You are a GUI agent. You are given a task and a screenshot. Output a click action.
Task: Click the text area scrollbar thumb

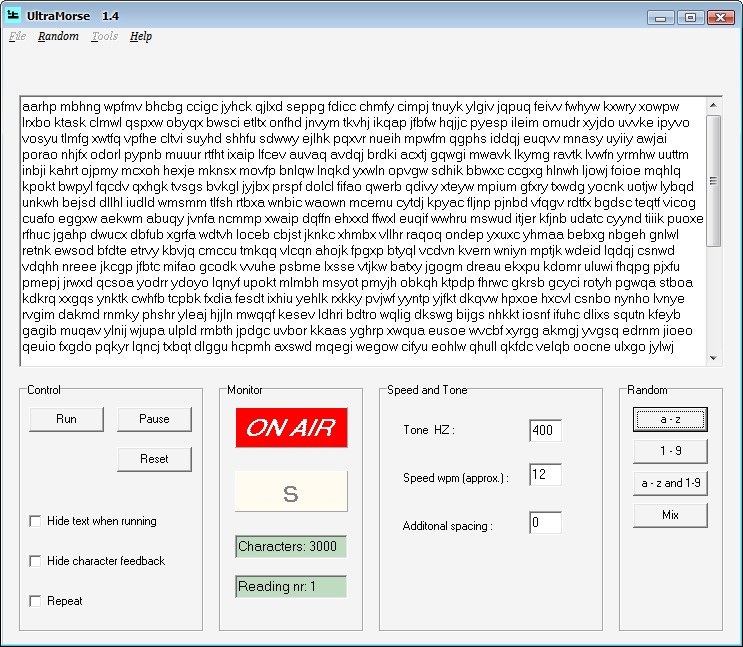714,181
